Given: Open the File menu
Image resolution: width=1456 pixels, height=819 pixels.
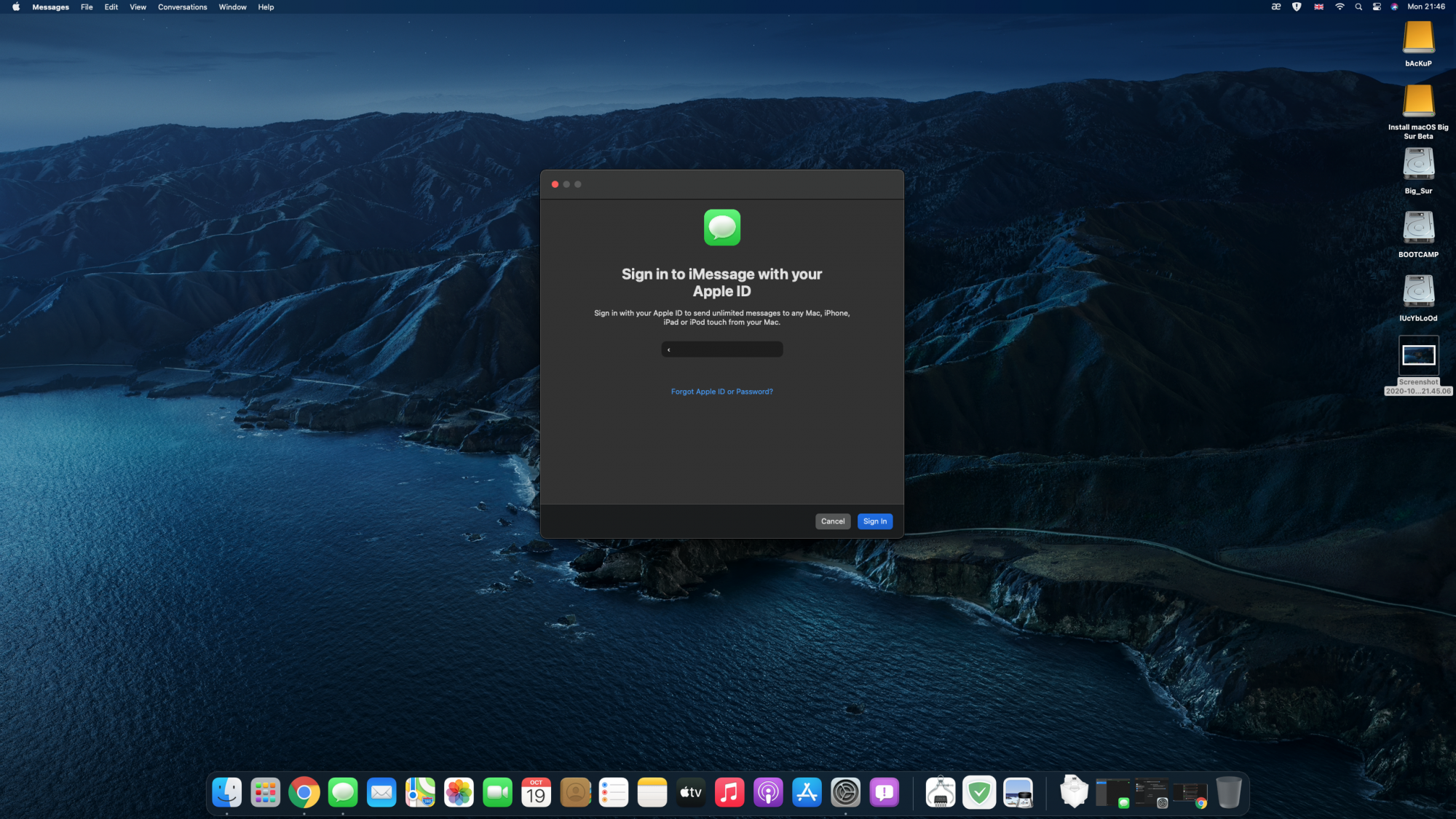Looking at the screenshot, I should [87, 7].
